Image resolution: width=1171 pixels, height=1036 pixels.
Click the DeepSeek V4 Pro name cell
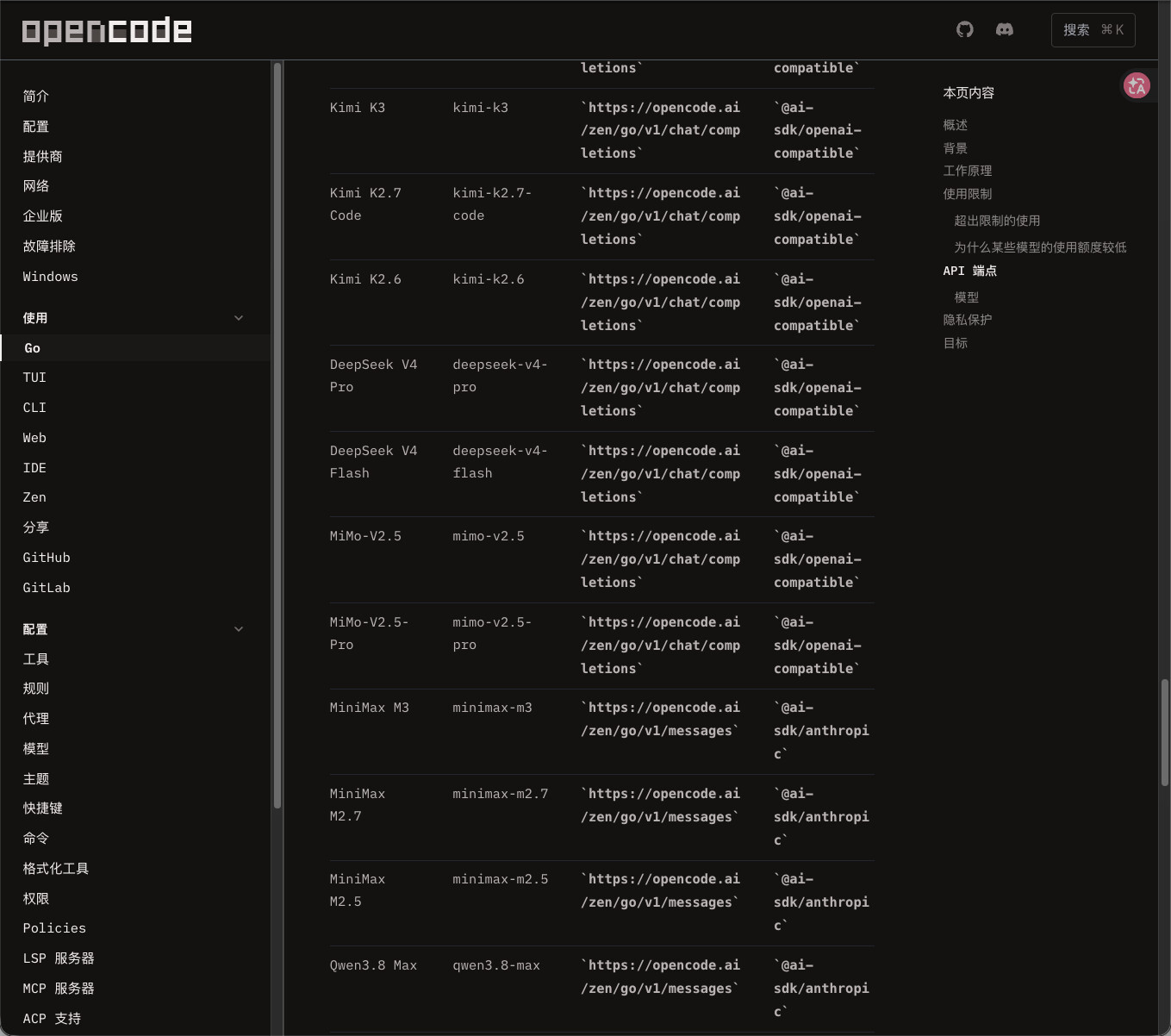[373, 376]
